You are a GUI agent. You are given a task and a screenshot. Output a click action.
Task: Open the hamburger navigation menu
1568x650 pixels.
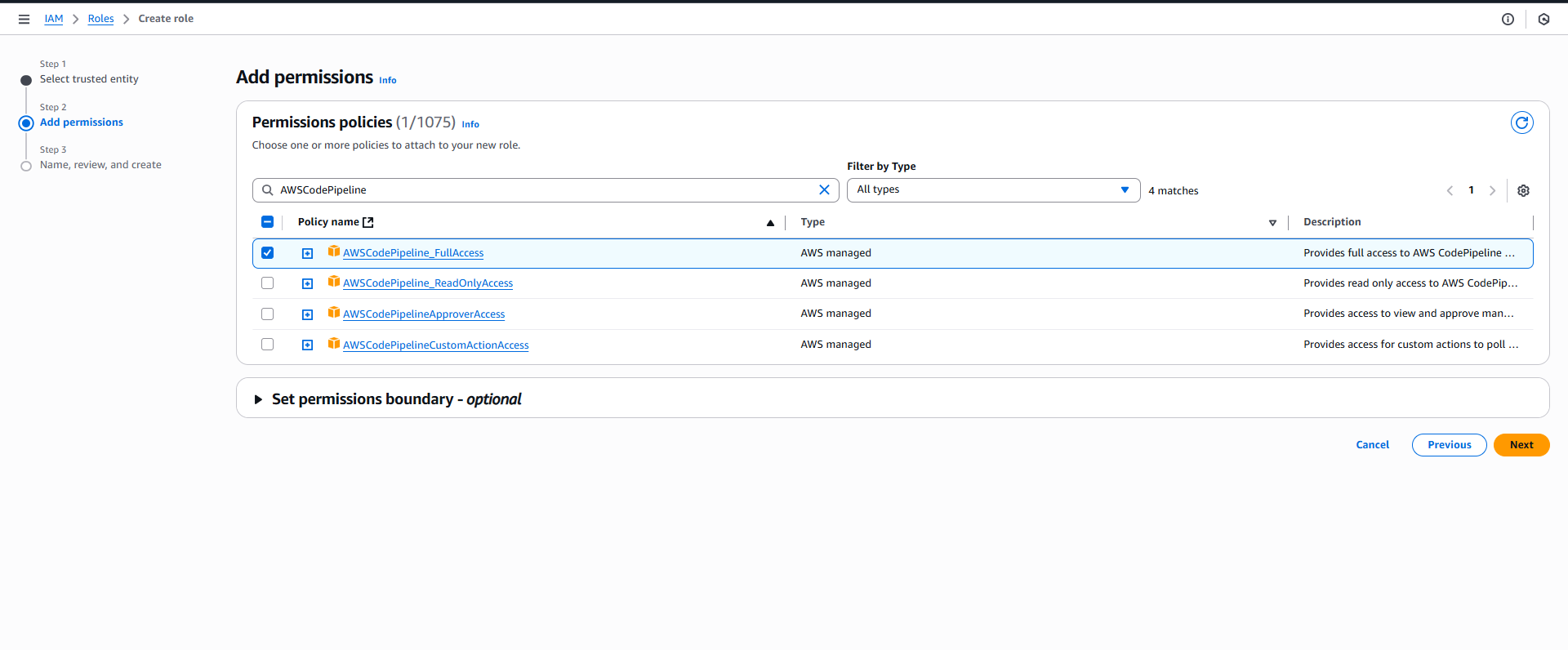(x=24, y=19)
